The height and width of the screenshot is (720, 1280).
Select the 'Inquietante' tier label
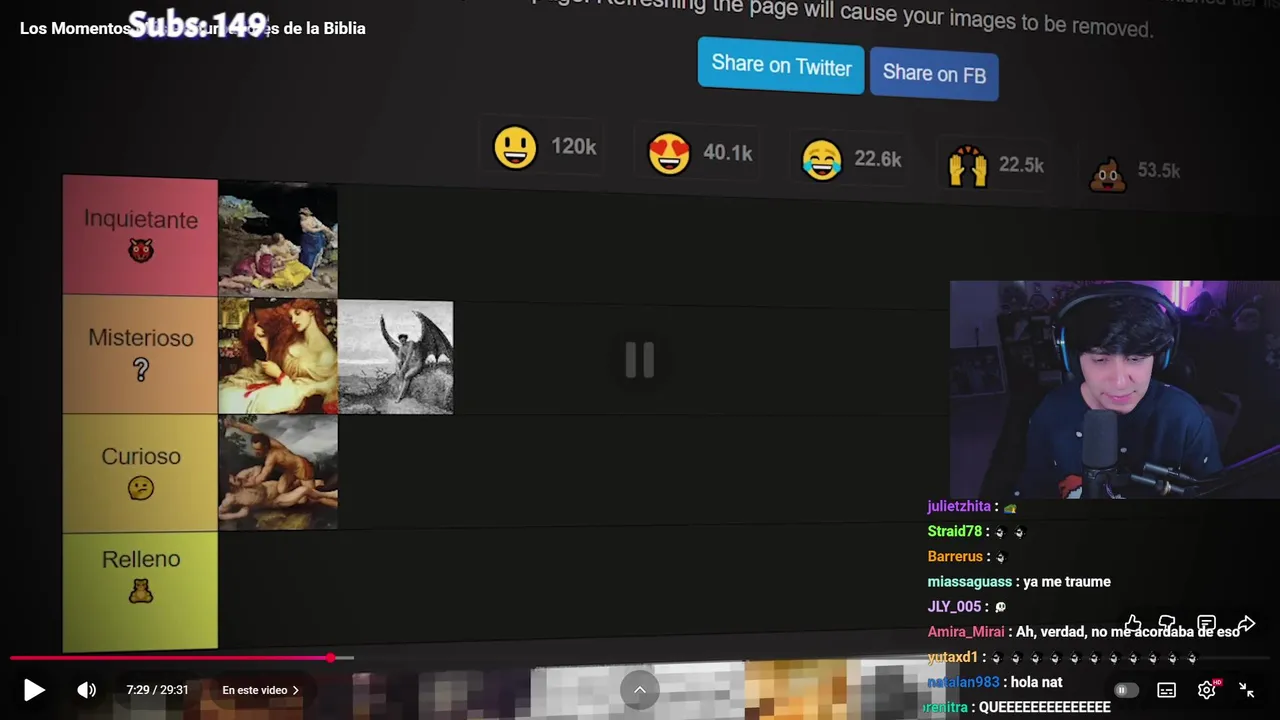coord(140,235)
